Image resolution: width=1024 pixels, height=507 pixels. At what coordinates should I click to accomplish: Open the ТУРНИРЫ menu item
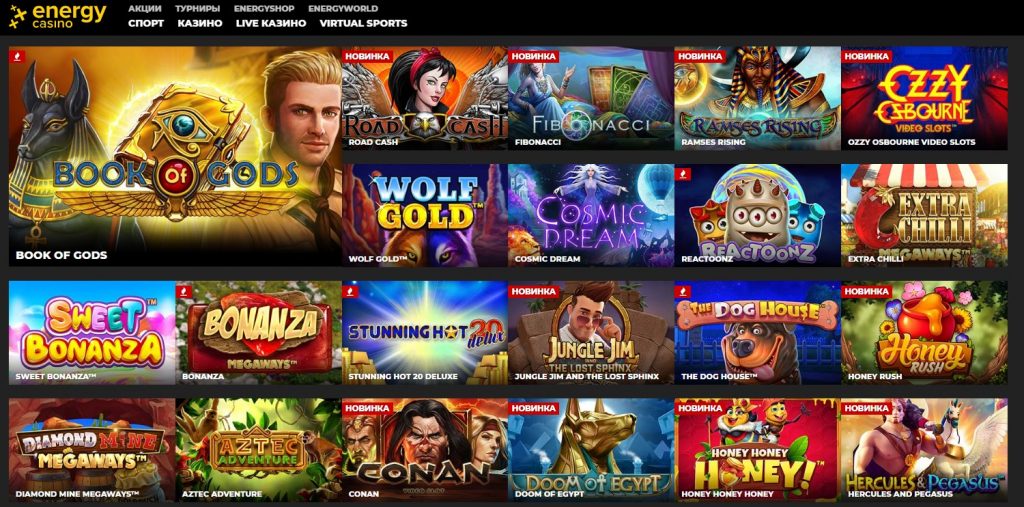coord(197,9)
